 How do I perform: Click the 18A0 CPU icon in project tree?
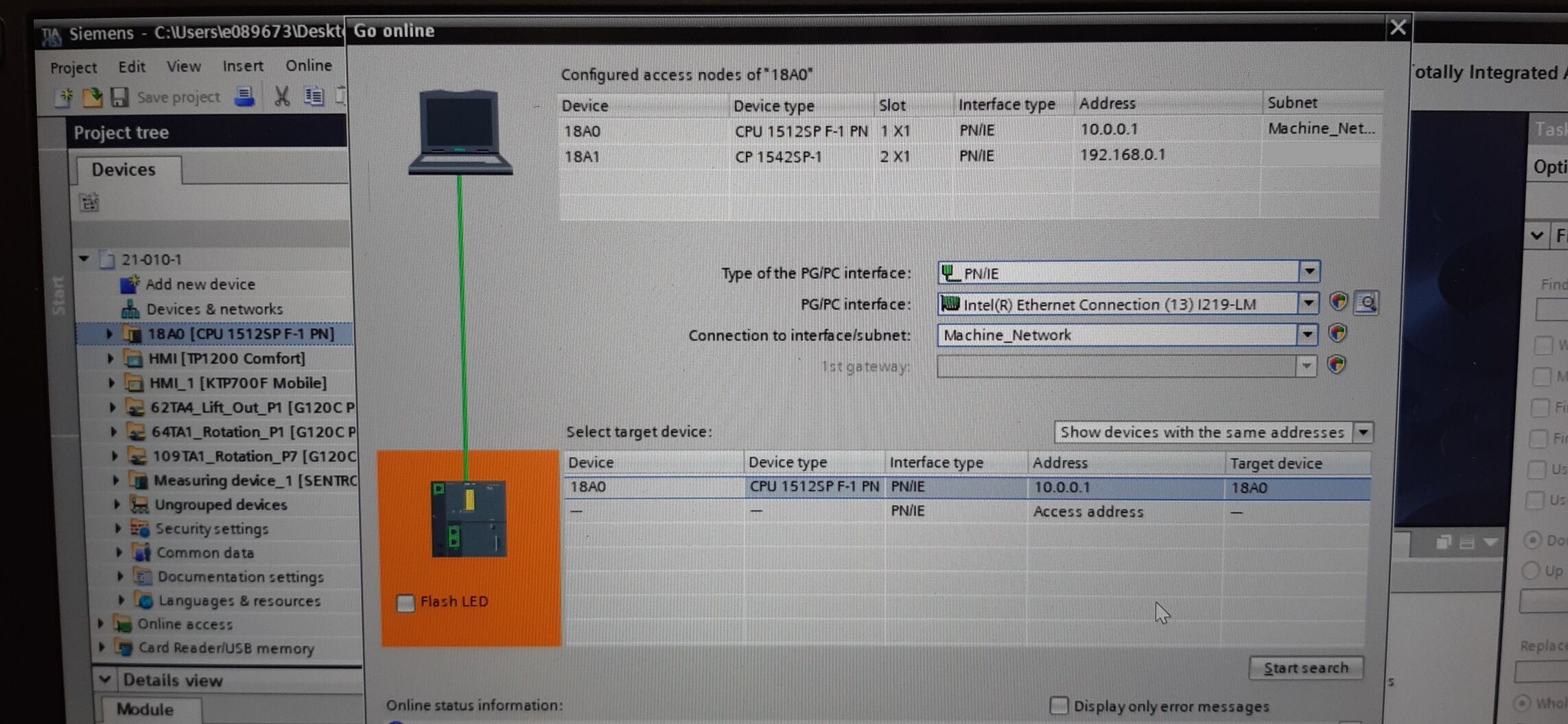tap(132, 334)
